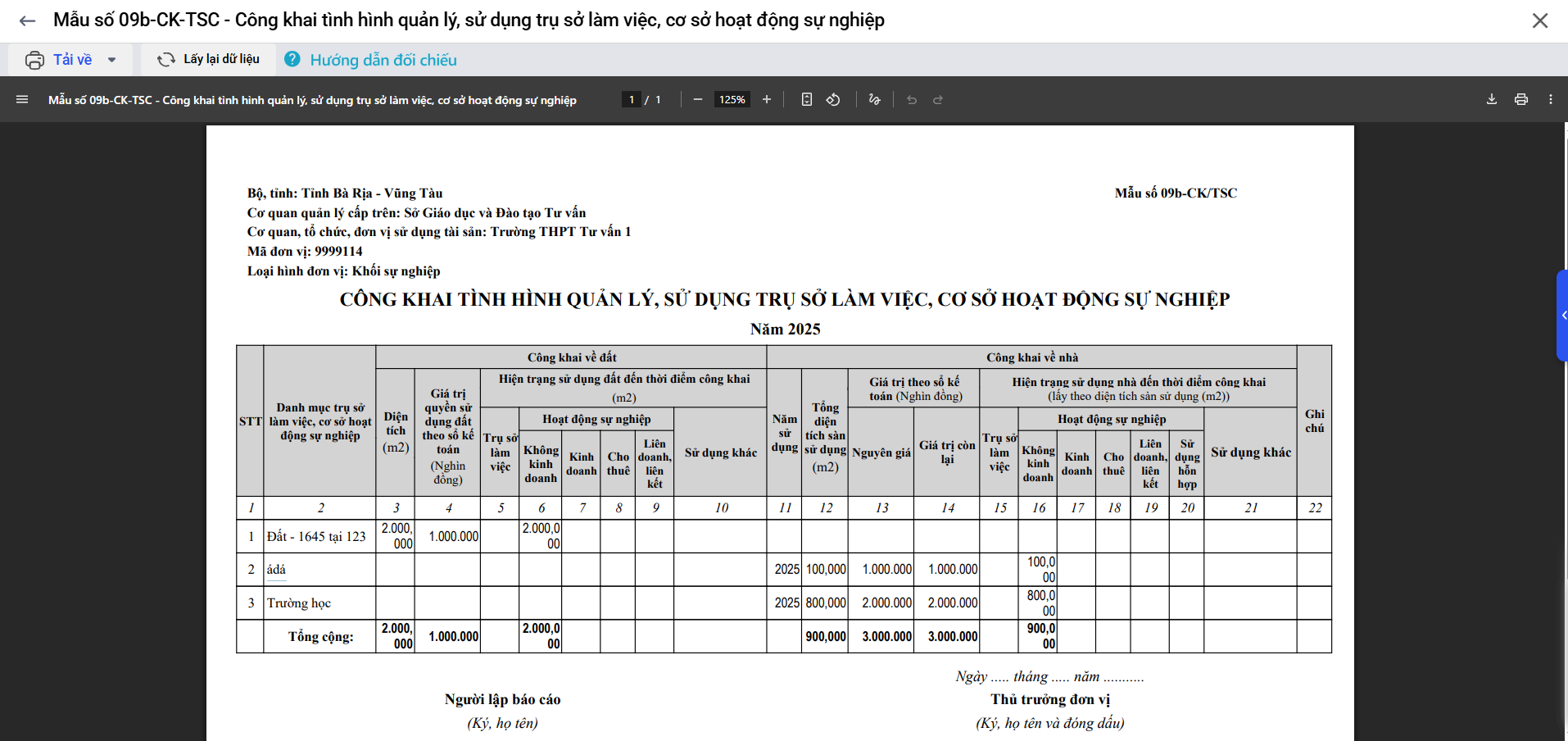This screenshot has height=741, width=1568.
Task: Zoom out with the minus icon
Action: 698,99
